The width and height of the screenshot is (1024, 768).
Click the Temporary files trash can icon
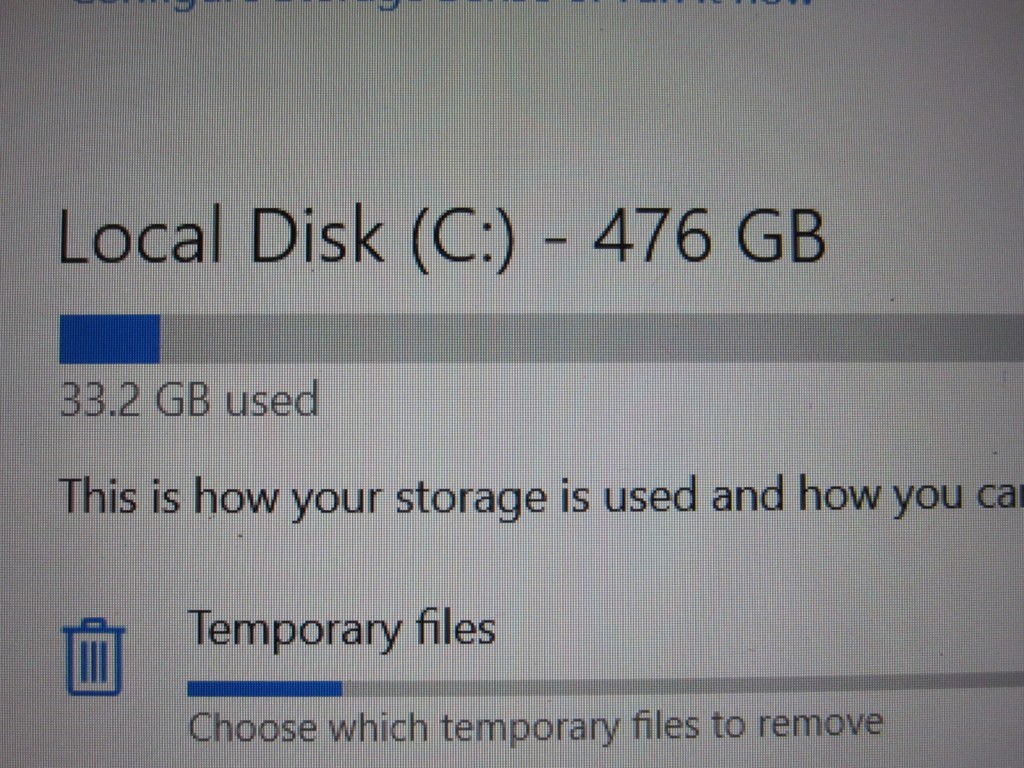94,656
